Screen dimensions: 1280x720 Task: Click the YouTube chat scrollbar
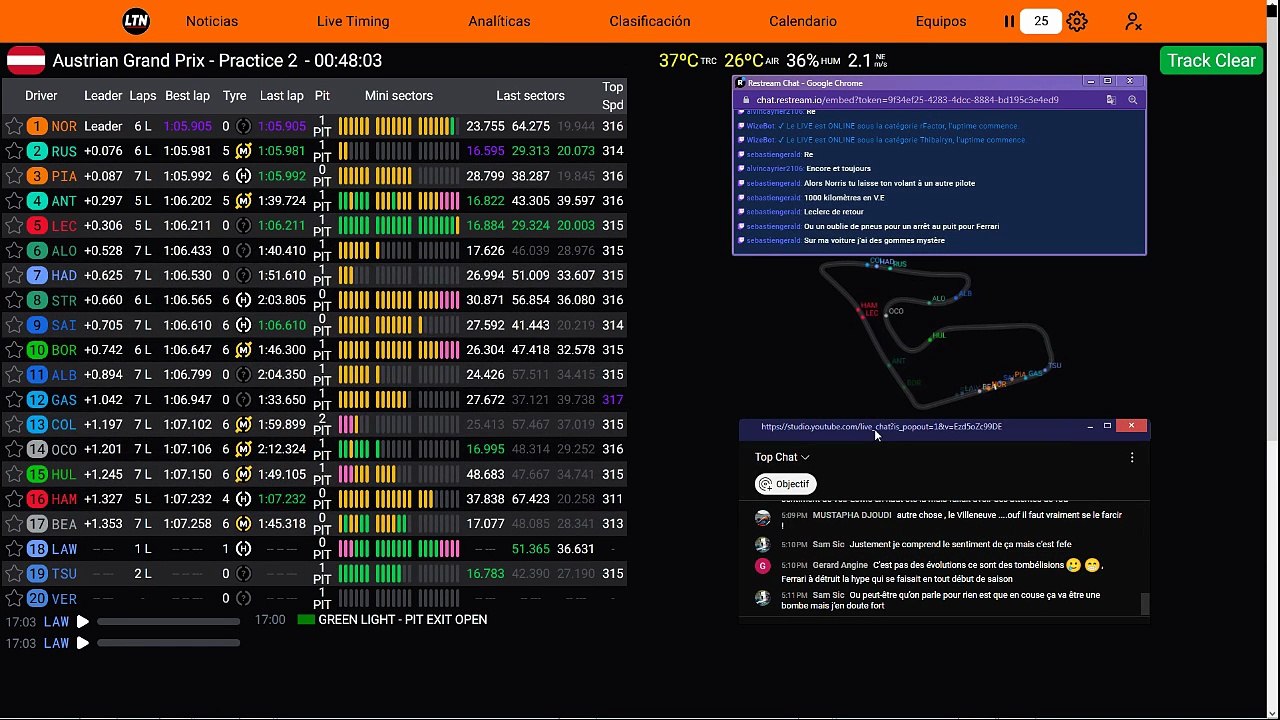[x=1145, y=604]
